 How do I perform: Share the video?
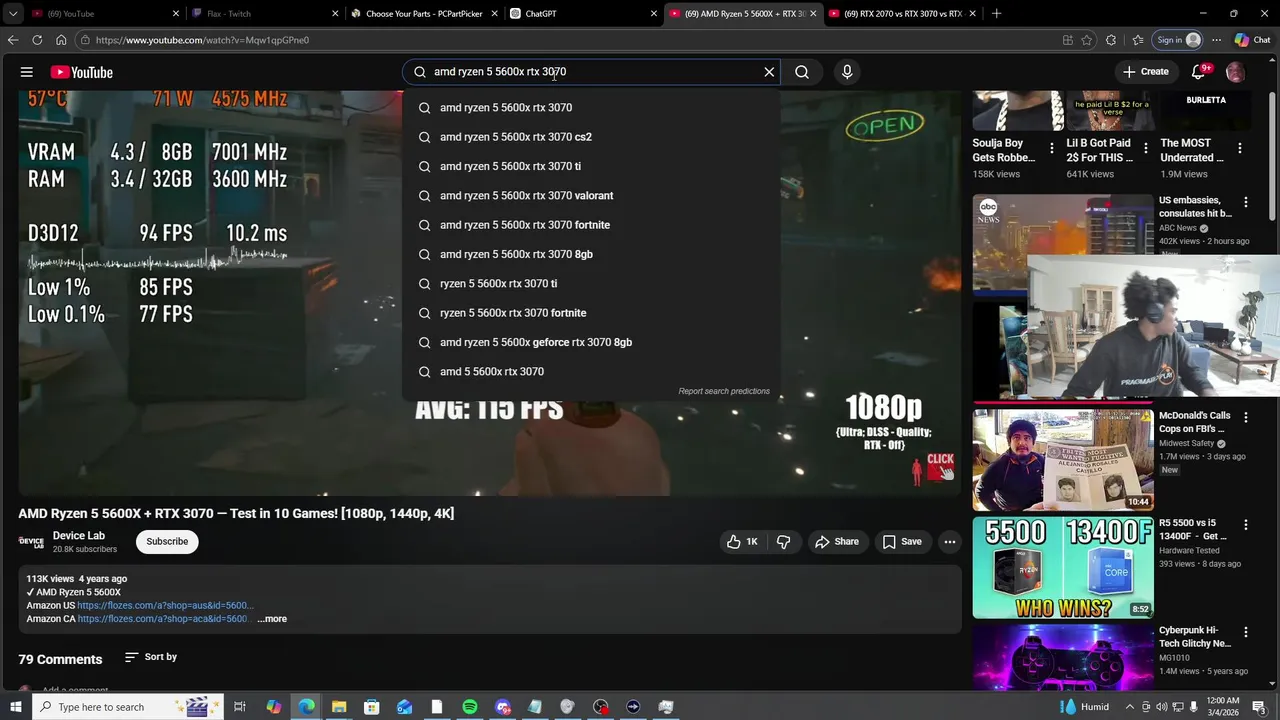[837, 541]
